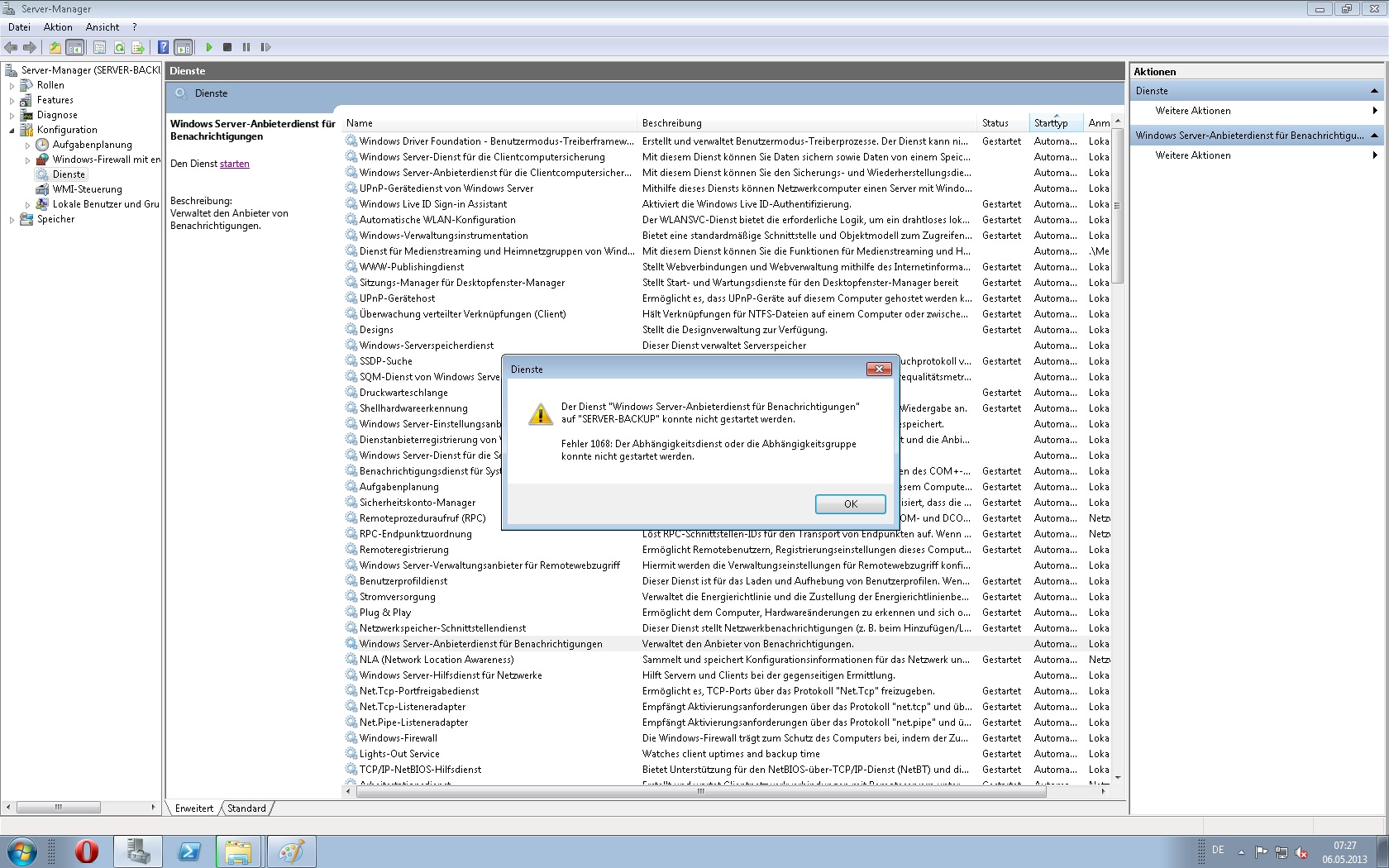Click the services list vertical scrollbar
The image size is (1389, 868).
tap(1118, 207)
